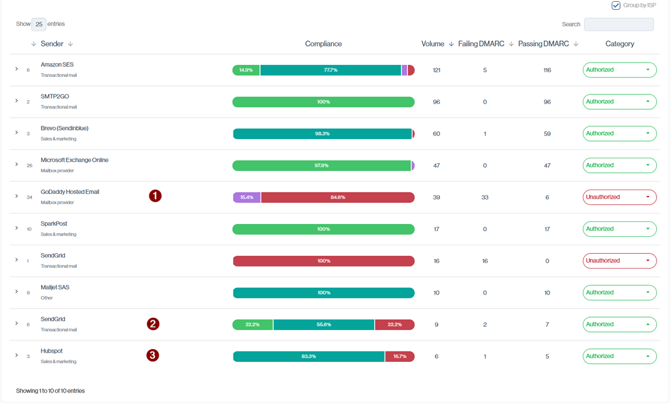Click the Compliance column header
670x403 pixels.
[x=323, y=44]
